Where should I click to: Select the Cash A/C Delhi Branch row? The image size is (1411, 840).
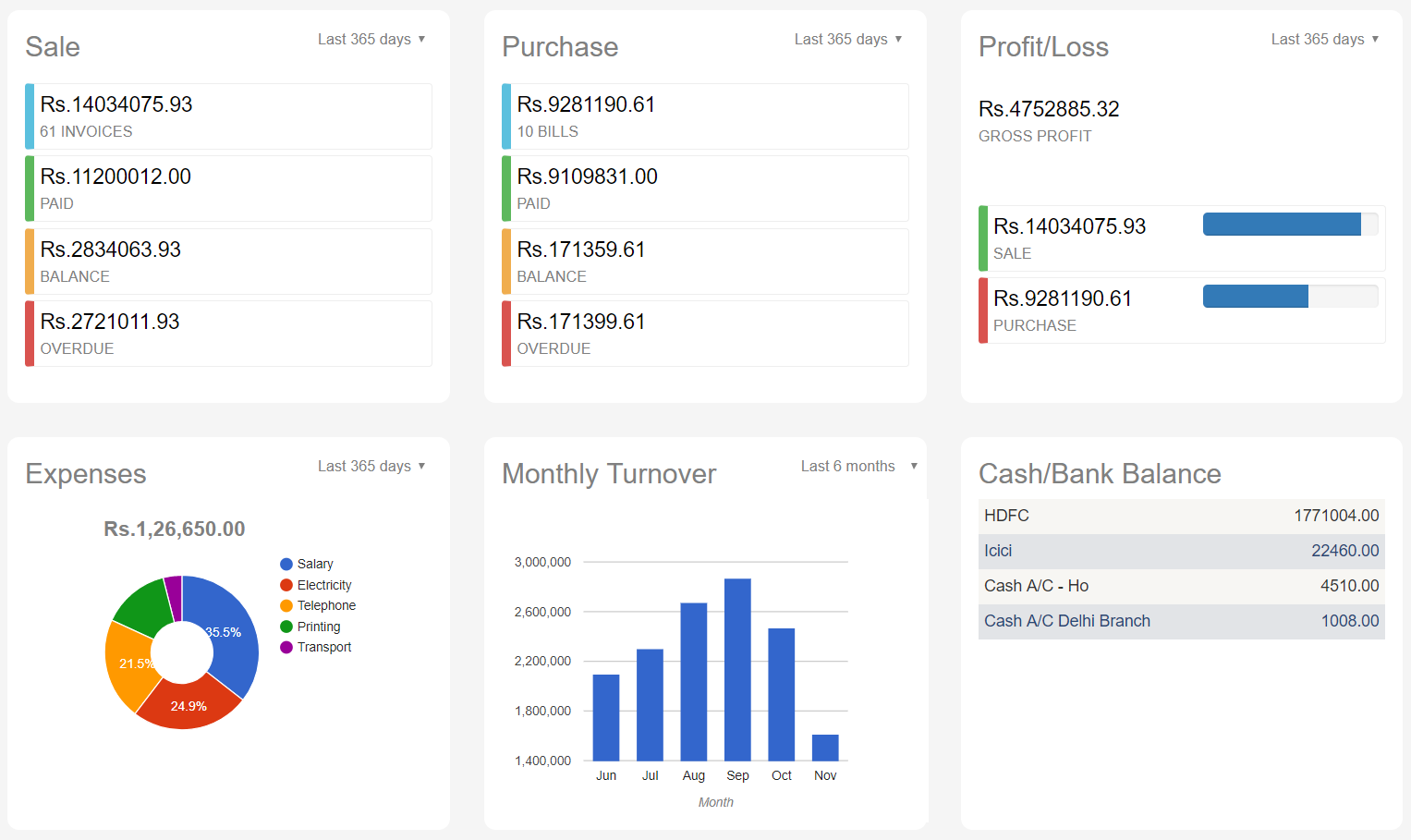[1181, 622]
